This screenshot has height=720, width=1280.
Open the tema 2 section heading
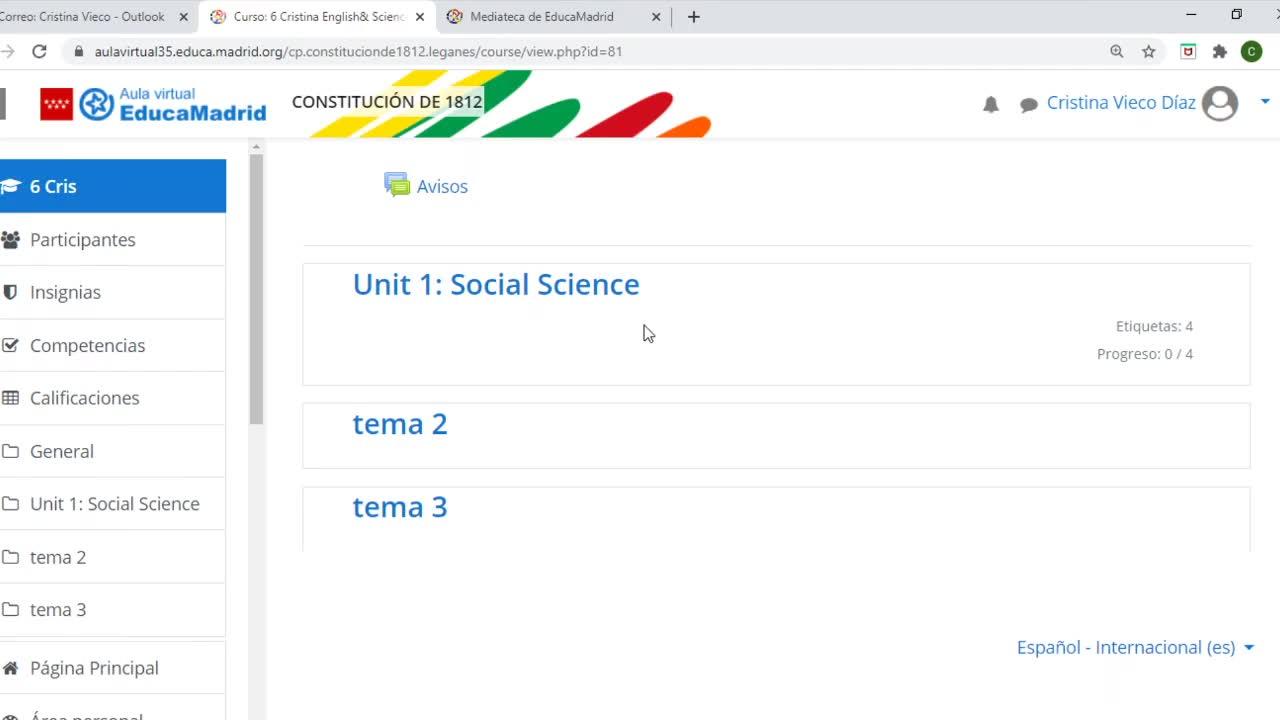[x=400, y=424]
